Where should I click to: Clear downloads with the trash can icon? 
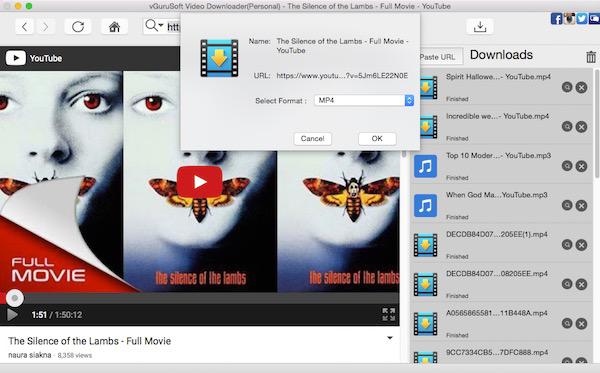(x=591, y=57)
